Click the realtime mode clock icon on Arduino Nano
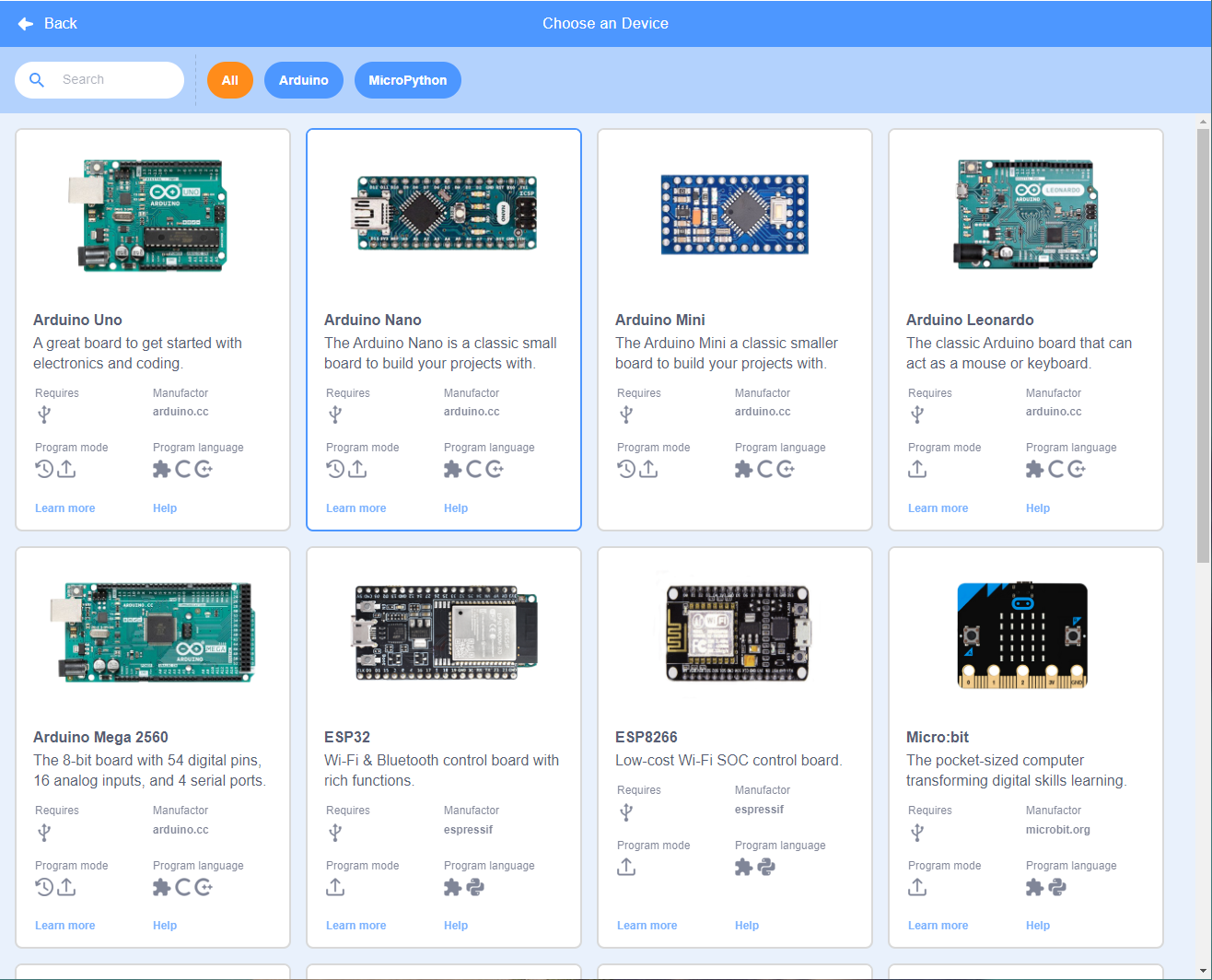 point(335,470)
